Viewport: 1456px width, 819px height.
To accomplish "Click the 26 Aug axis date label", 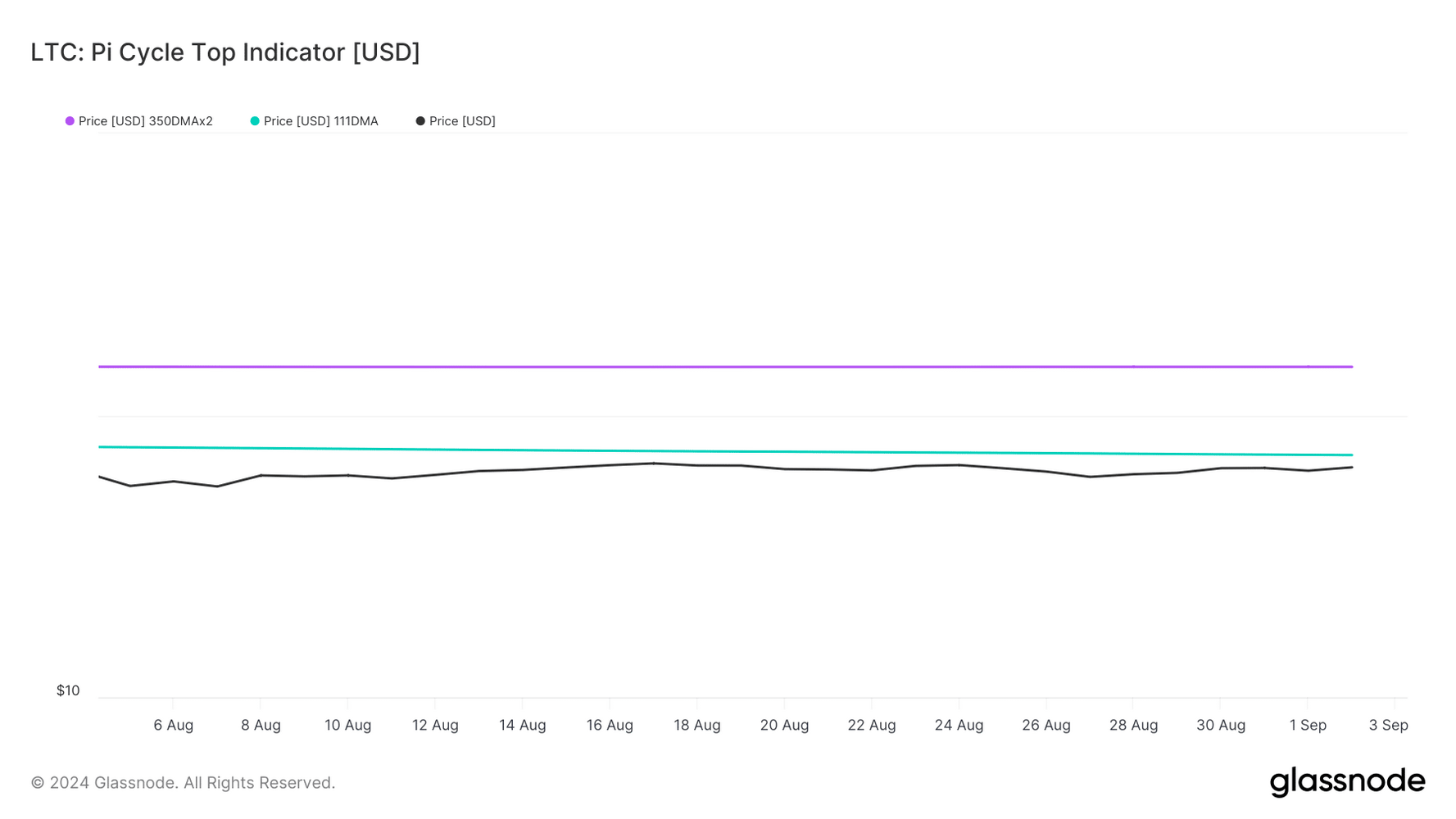I will click(x=1046, y=725).
